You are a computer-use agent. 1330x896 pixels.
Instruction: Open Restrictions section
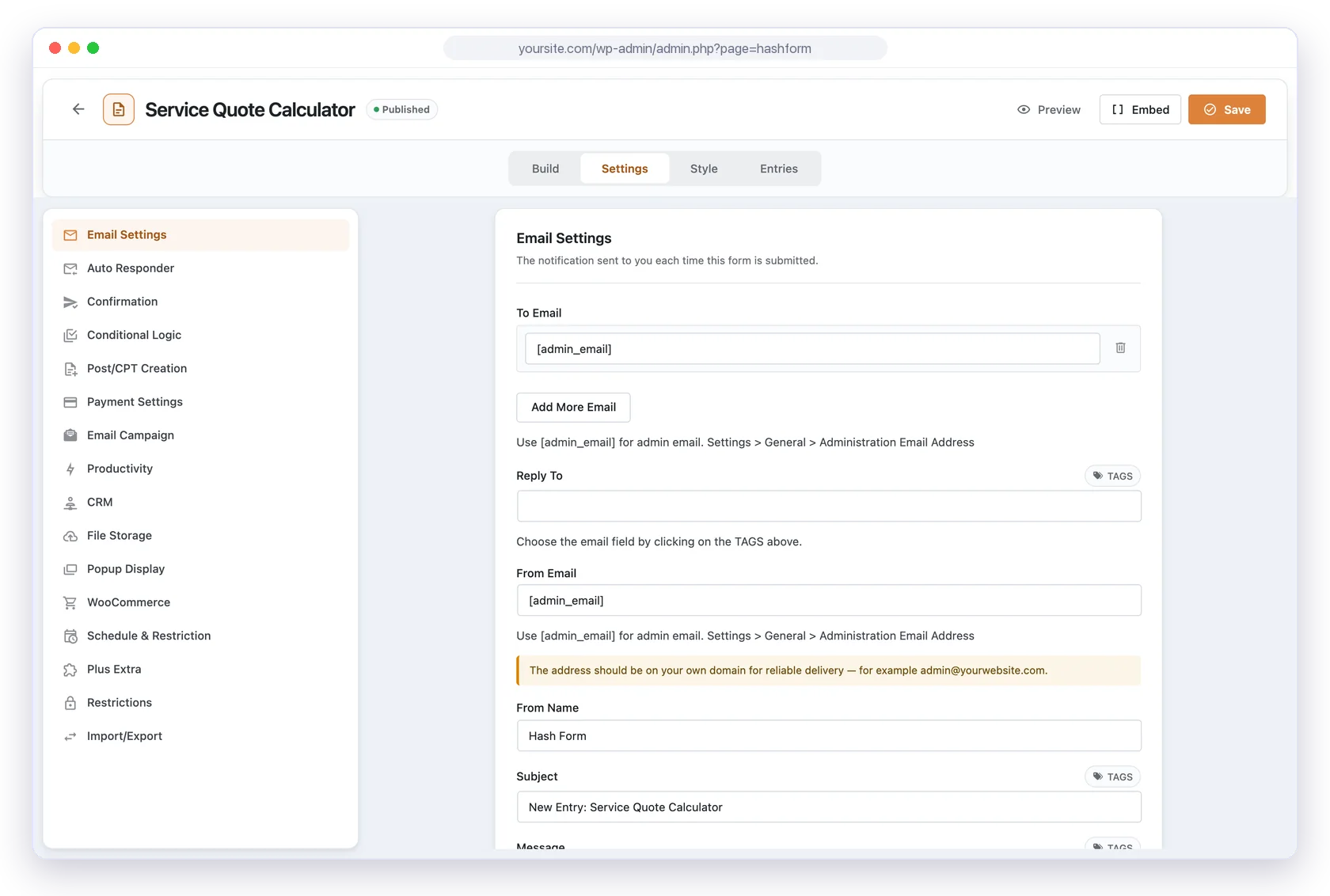point(200,703)
